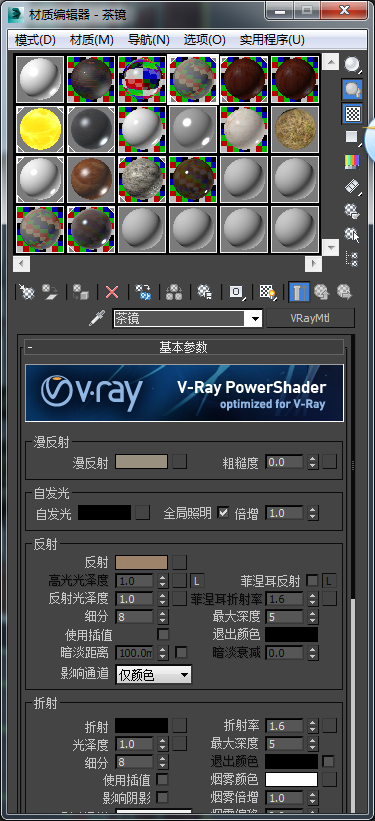The image size is (375, 821).
Task: Toggle the 全局照明 checkbox
Action: (x=224, y=513)
